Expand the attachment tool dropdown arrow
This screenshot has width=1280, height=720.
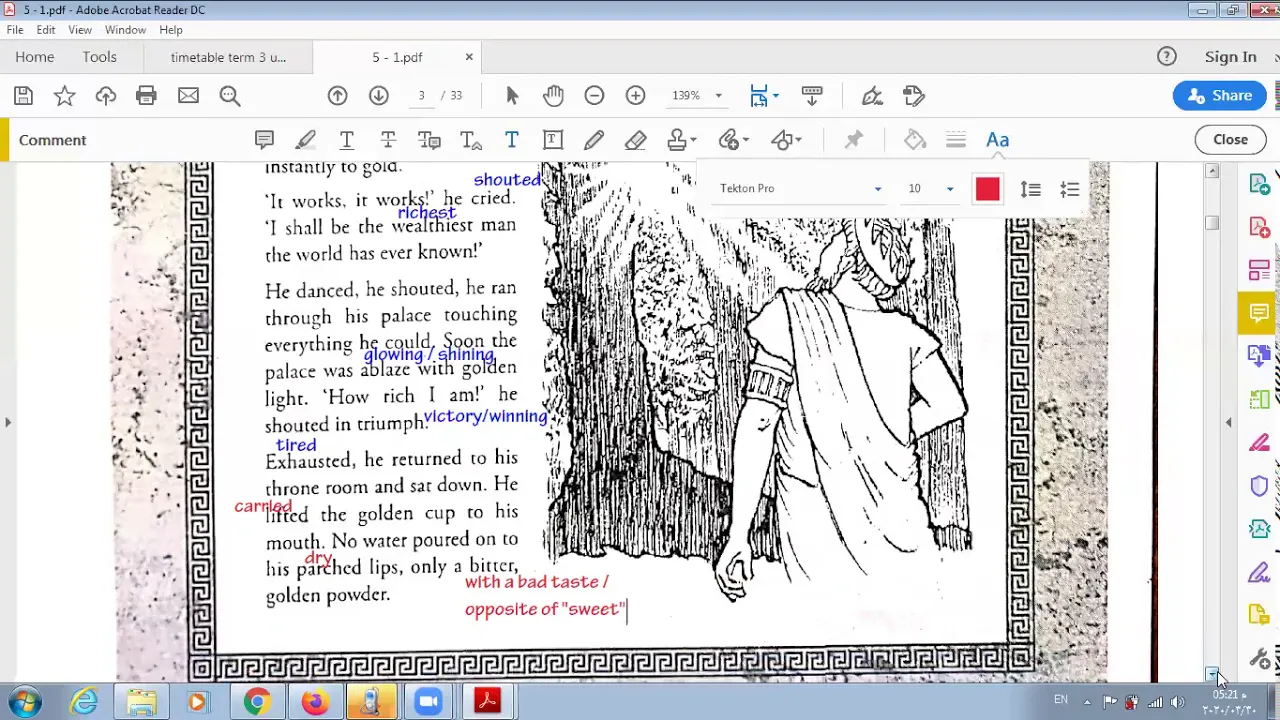(746, 140)
